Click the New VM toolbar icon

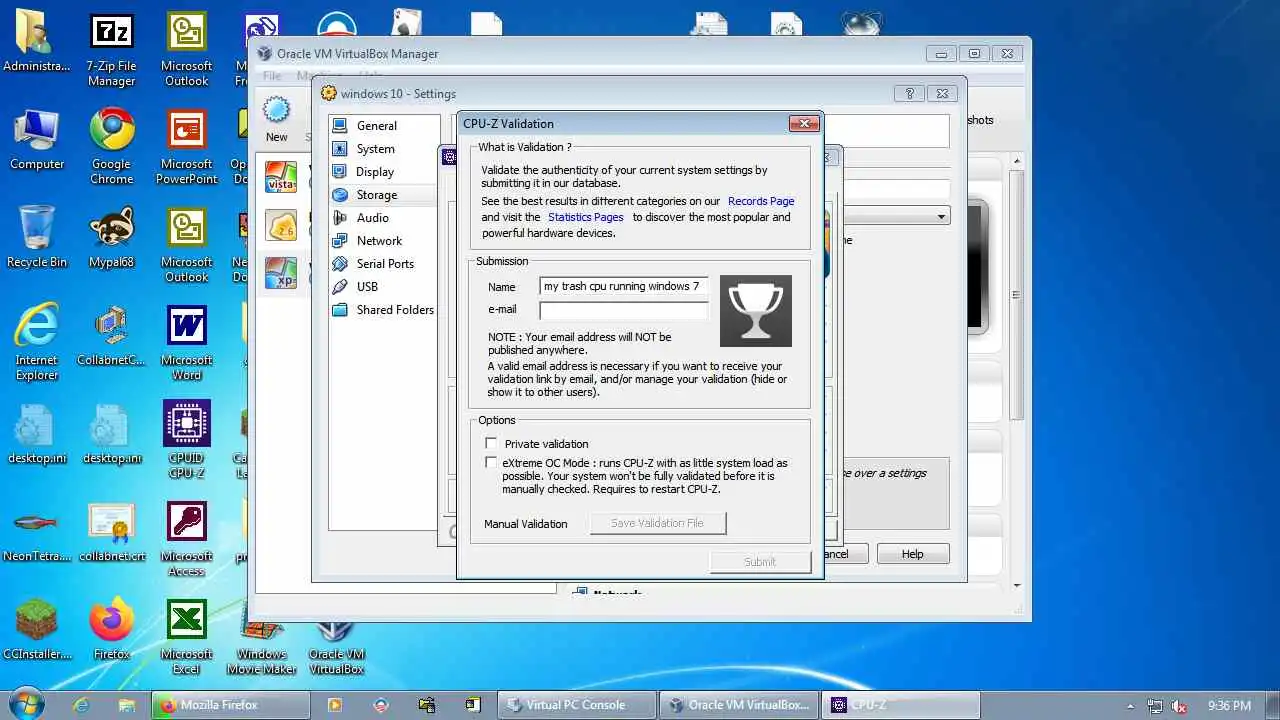tap(276, 119)
